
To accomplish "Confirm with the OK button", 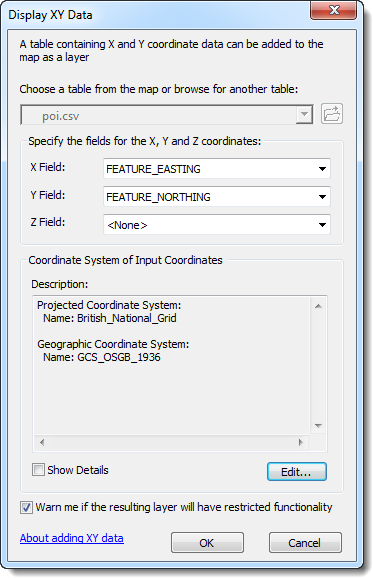I will pos(207,542).
